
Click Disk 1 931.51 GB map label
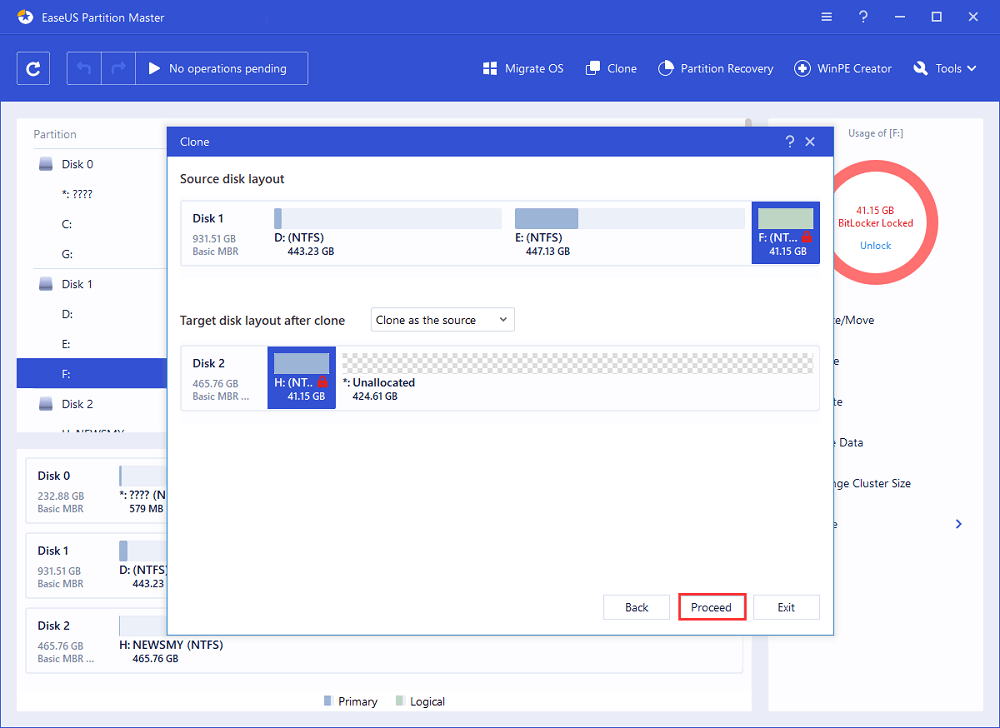click(61, 567)
